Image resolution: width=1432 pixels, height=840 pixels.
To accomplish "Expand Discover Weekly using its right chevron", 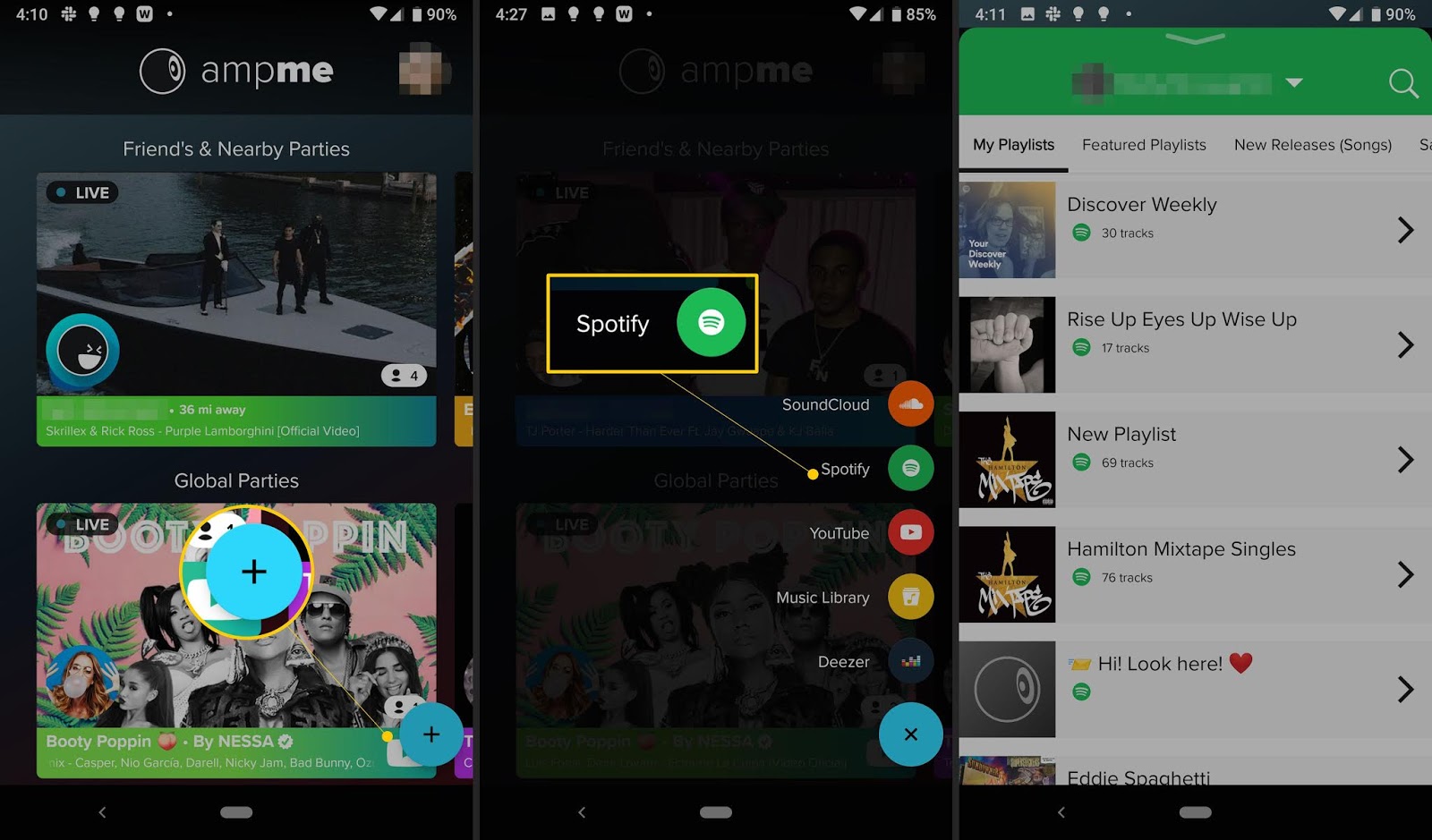I will pos(1405,230).
